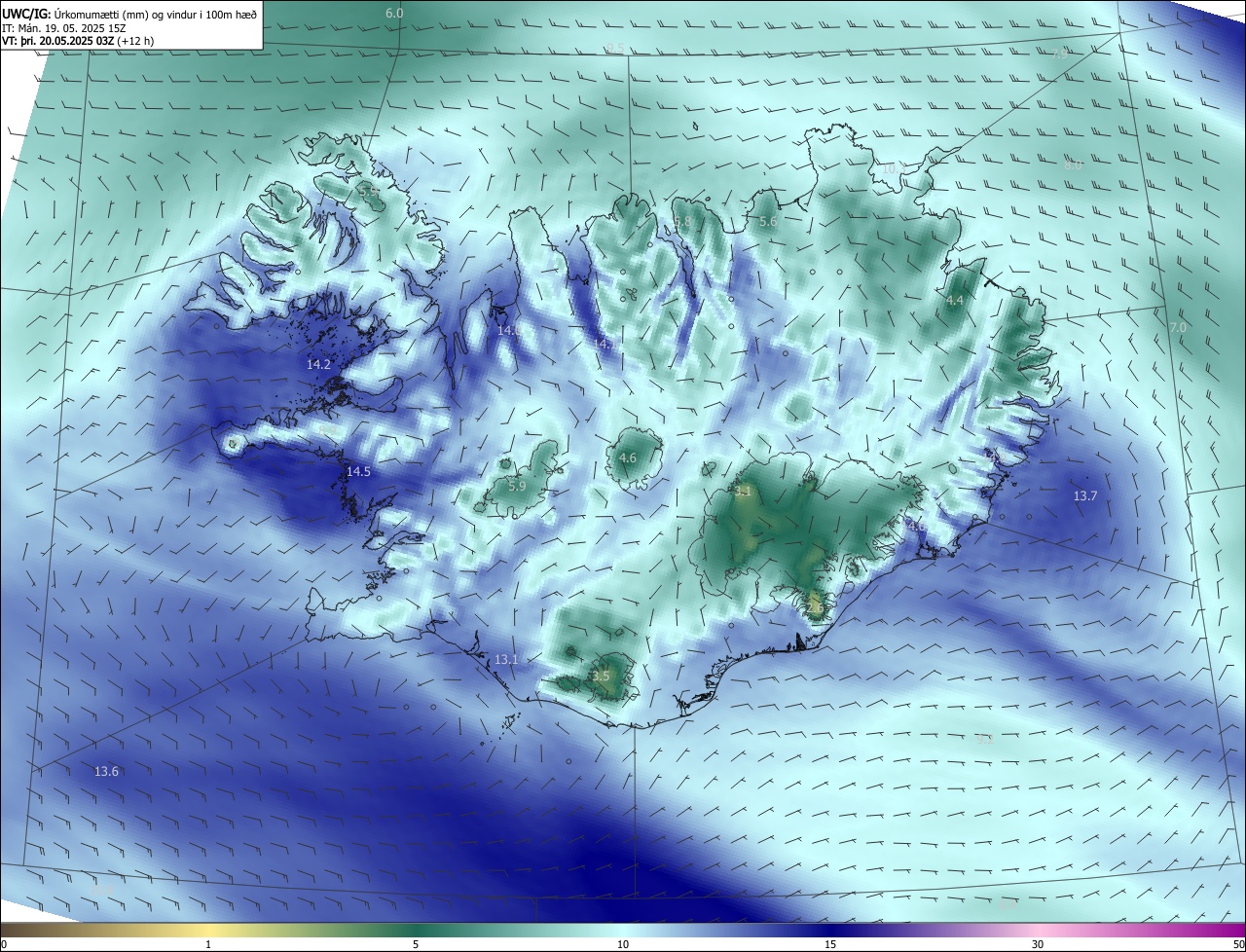Click the 13.6 value in the southwest ocean

(106, 771)
